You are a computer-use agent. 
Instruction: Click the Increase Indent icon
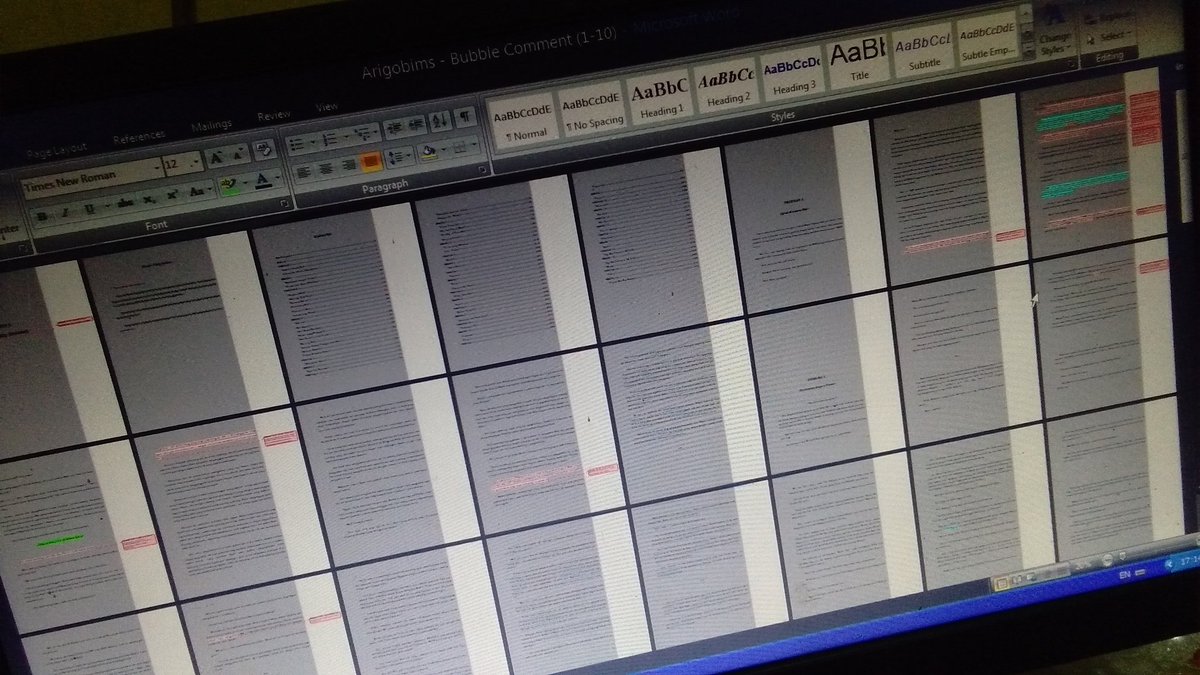tap(417, 125)
